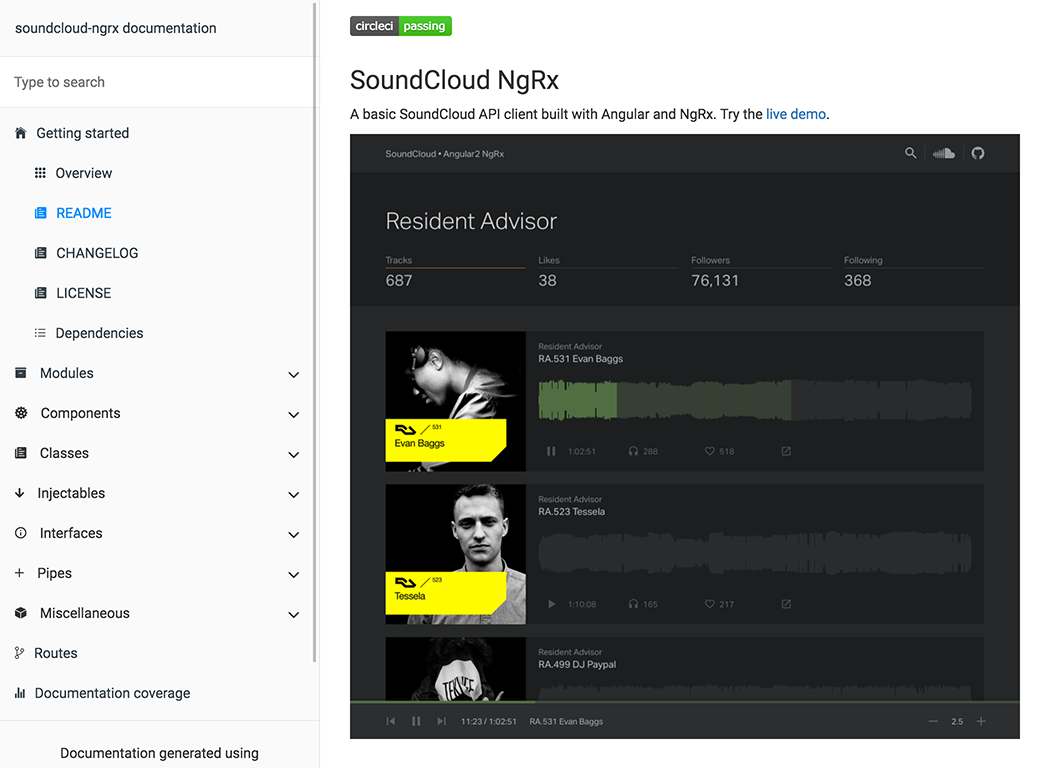Open the circleci passing badge
Image resolution: width=1050 pixels, height=768 pixels.
[x=400, y=26]
